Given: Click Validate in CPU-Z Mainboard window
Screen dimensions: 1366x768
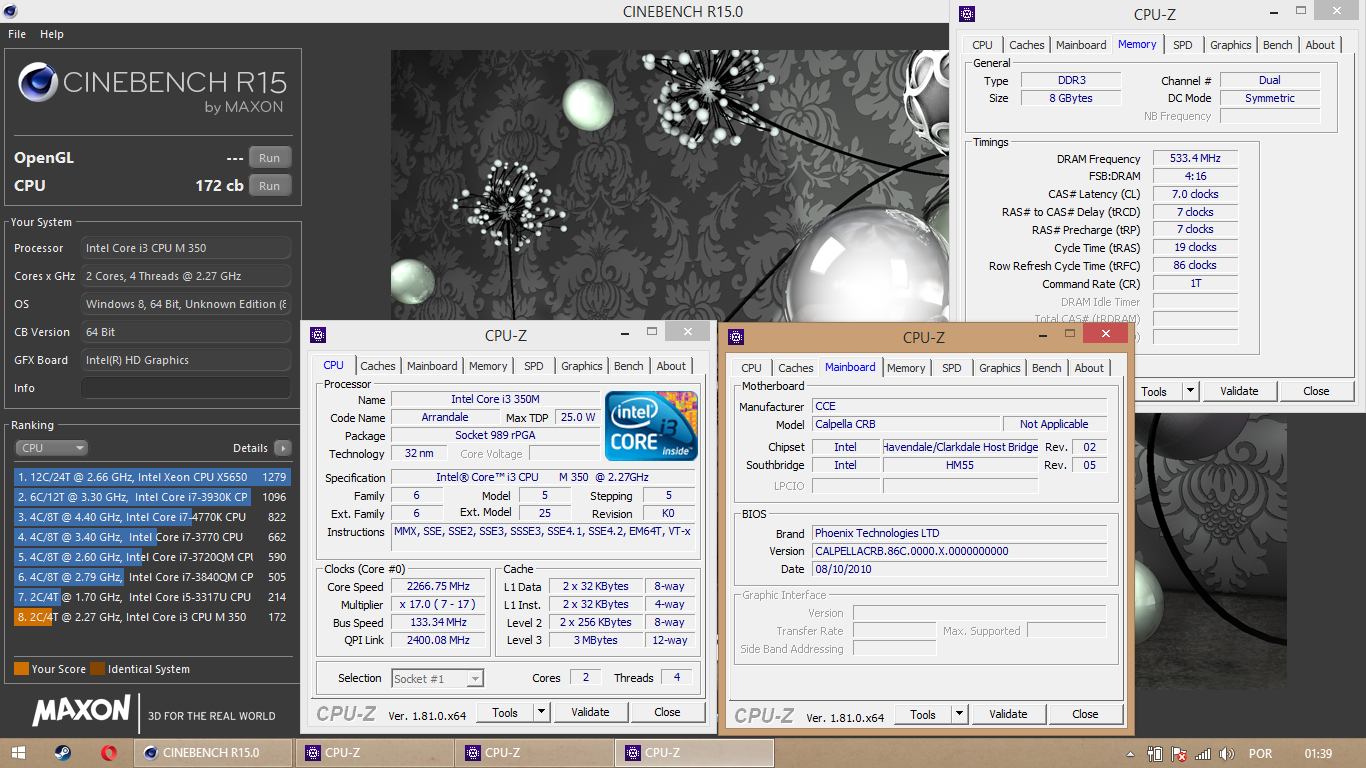Looking at the screenshot, I should (x=1008, y=714).
